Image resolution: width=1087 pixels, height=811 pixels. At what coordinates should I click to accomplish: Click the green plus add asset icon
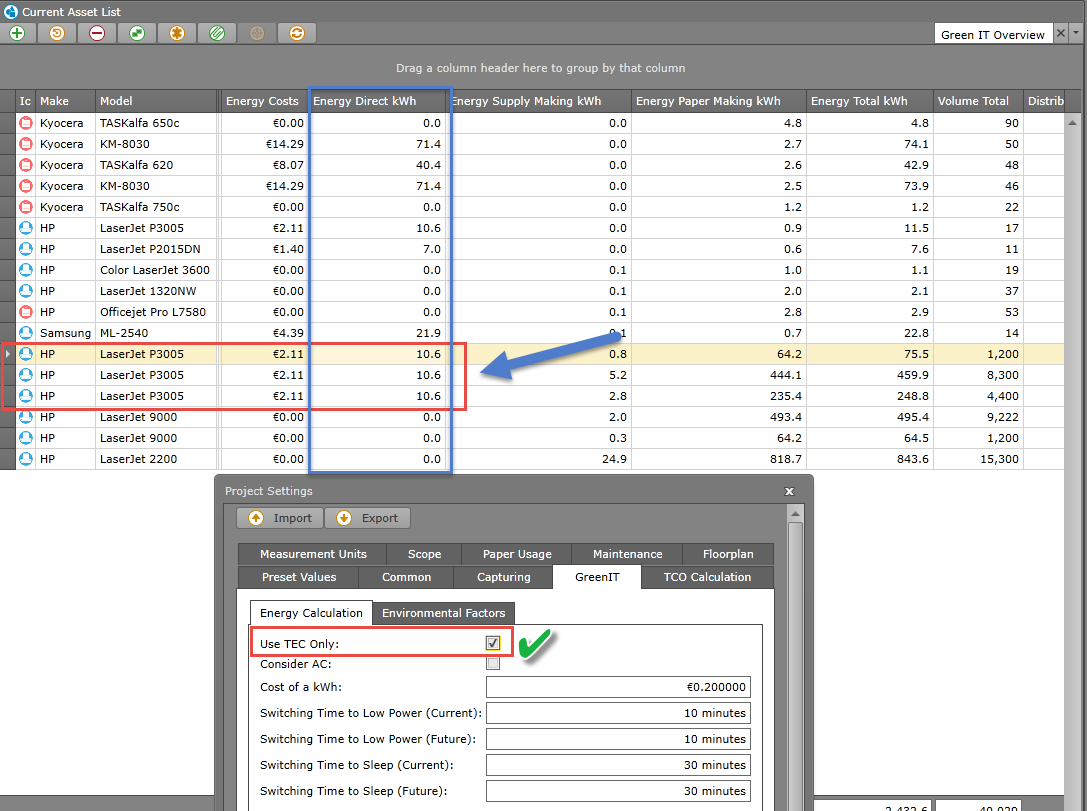(17, 33)
